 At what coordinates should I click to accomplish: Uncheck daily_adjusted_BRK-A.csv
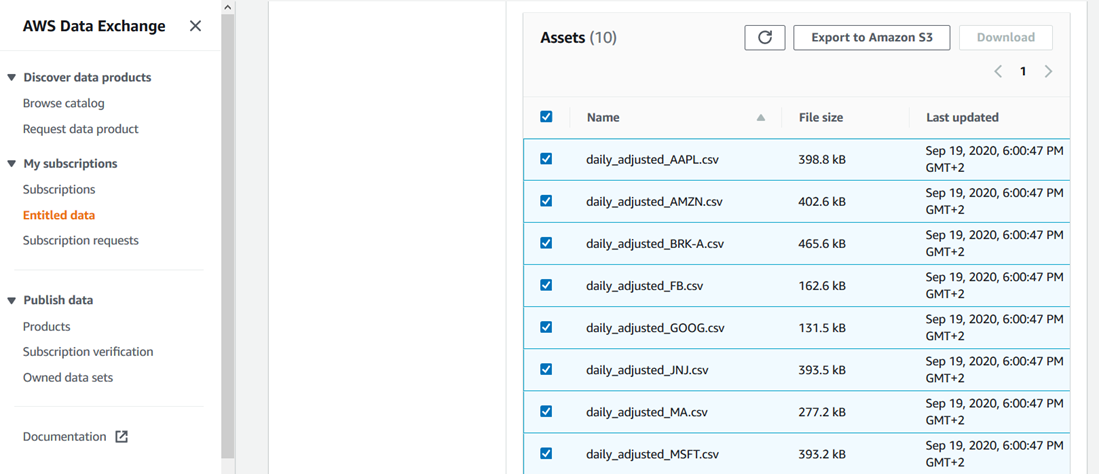[546, 243]
